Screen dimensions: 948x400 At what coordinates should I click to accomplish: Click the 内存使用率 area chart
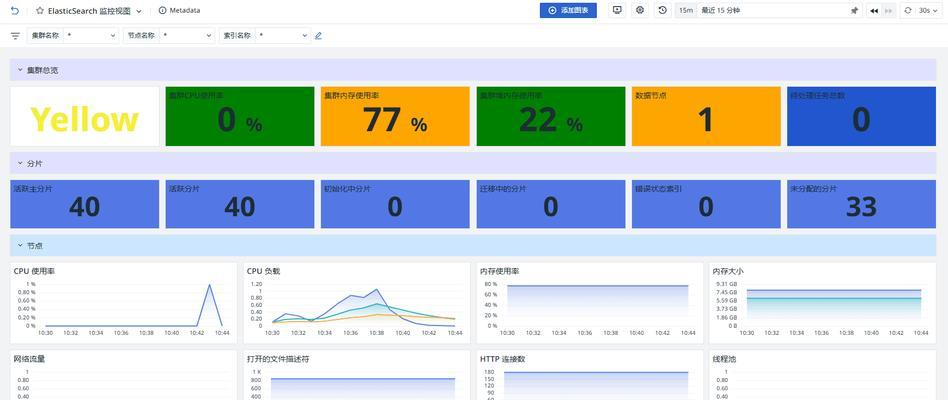pyautogui.click(x=597, y=305)
